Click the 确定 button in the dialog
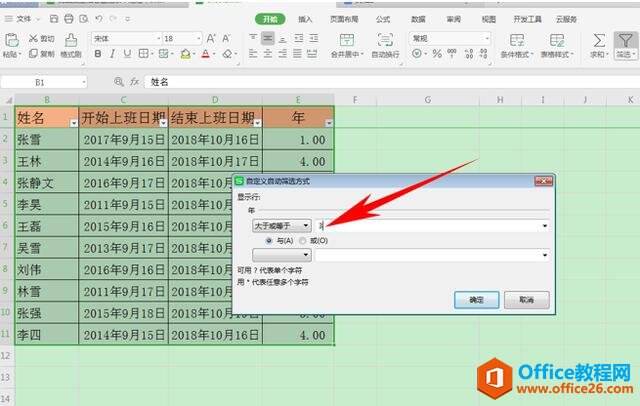Screen dimensions: 640x406 pyautogui.click(x=476, y=299)
